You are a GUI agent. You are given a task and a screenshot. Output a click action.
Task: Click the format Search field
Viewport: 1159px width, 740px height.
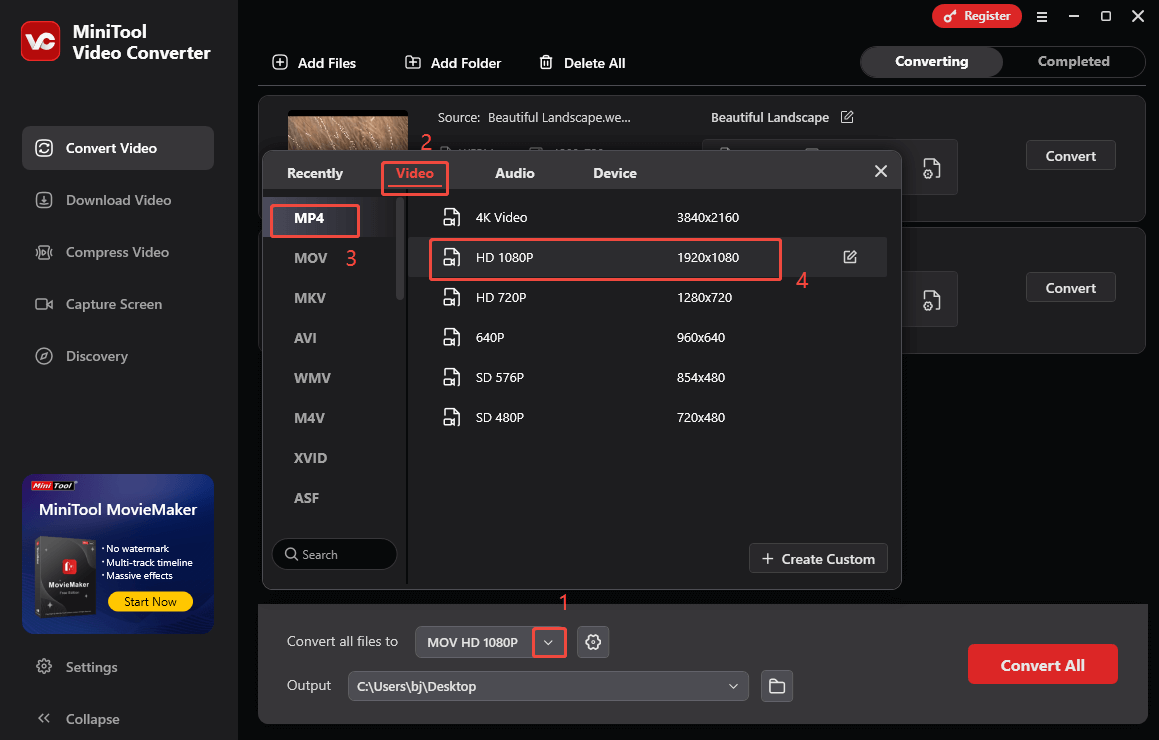tap(334, 554)
